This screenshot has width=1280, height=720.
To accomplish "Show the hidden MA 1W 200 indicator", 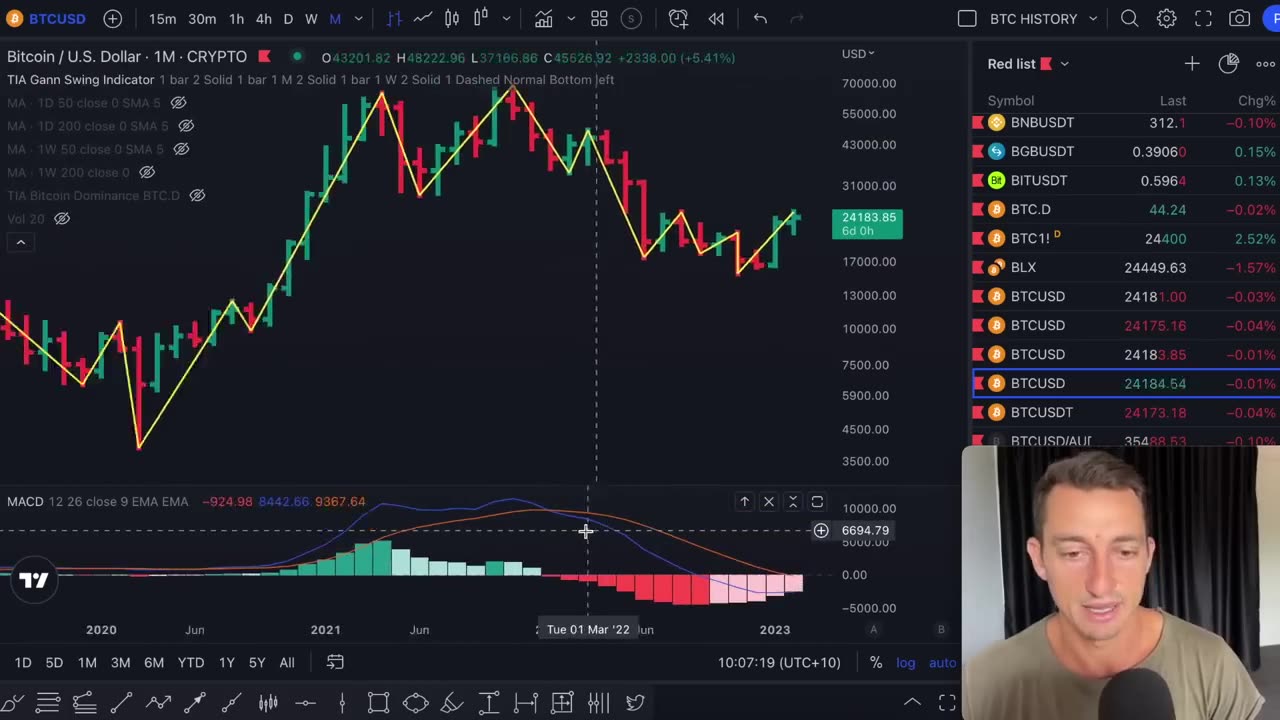I will (146, 172).
